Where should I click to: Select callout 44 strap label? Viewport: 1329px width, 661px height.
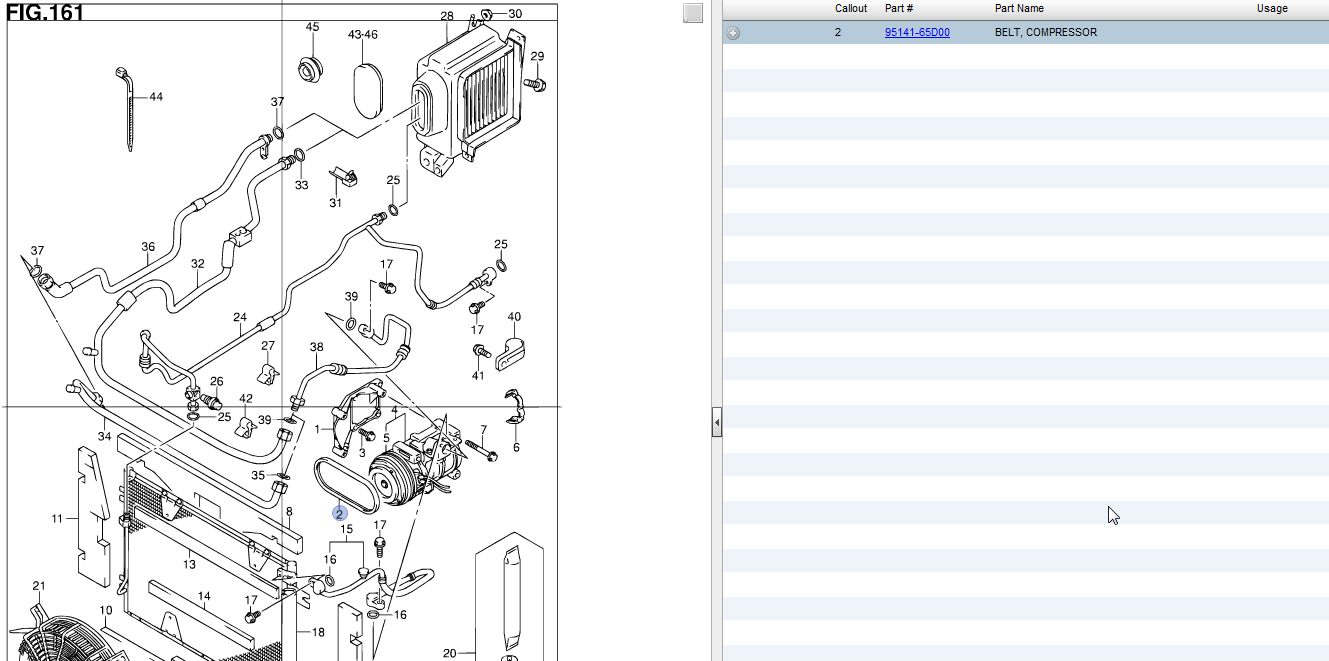pos(156,97)
